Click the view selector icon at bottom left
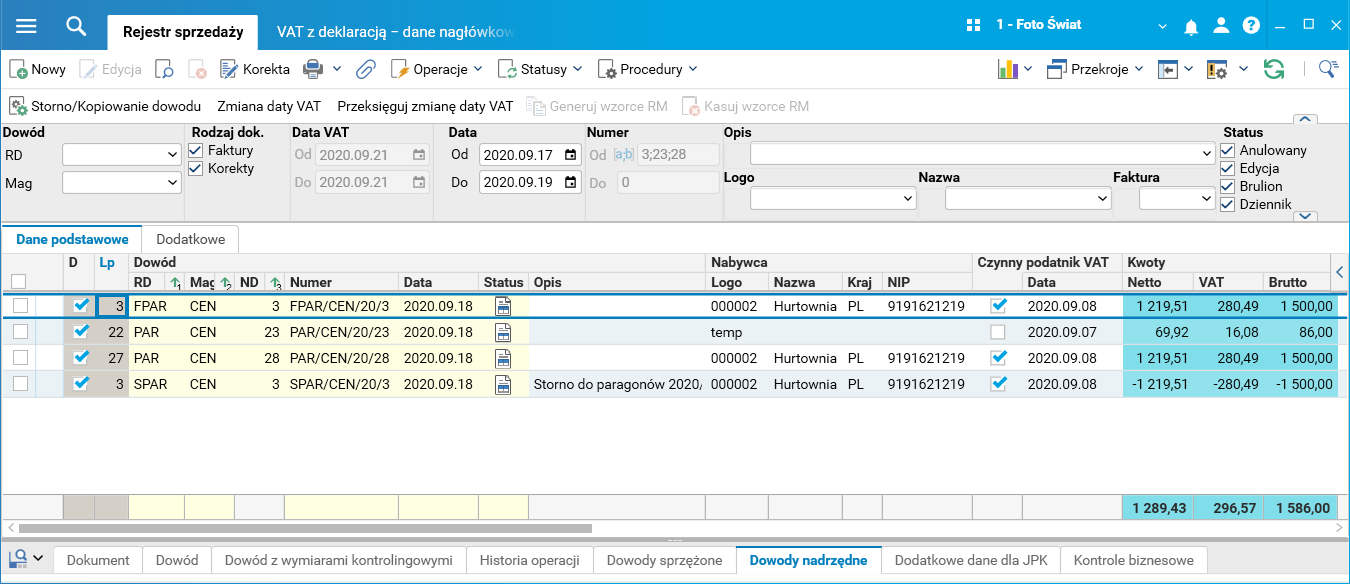The image size is (1350, 584). coord(18,558)
